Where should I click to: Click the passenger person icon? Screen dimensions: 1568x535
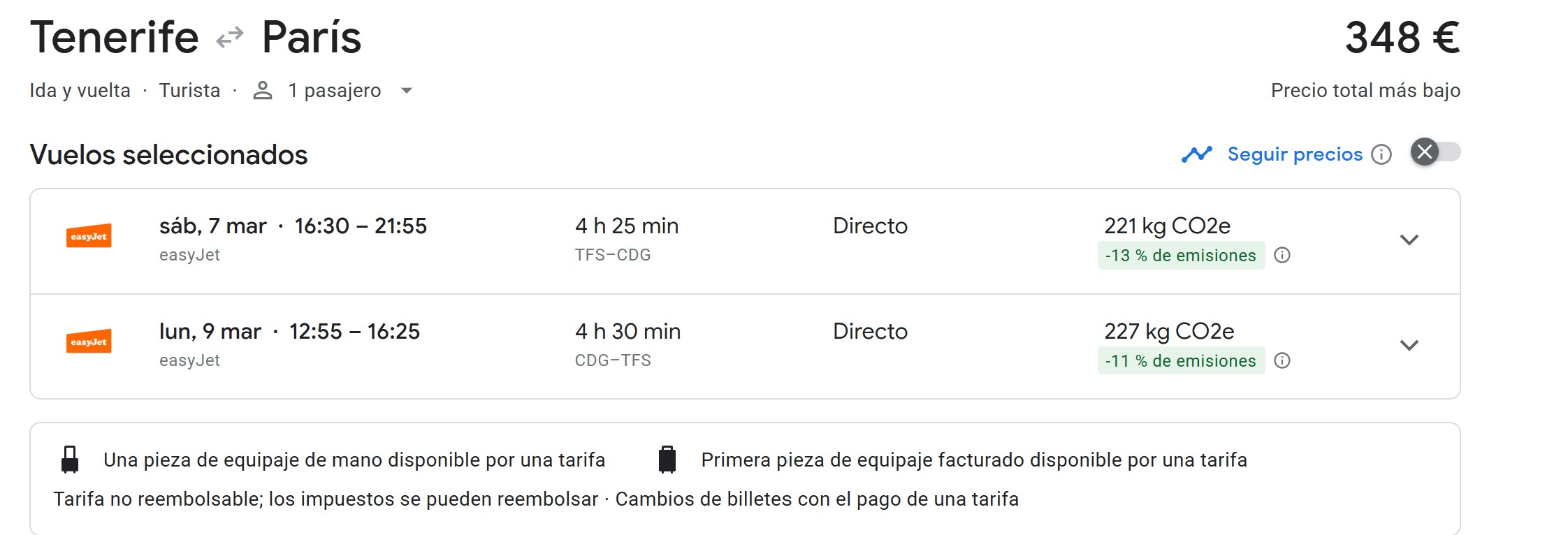262,91
